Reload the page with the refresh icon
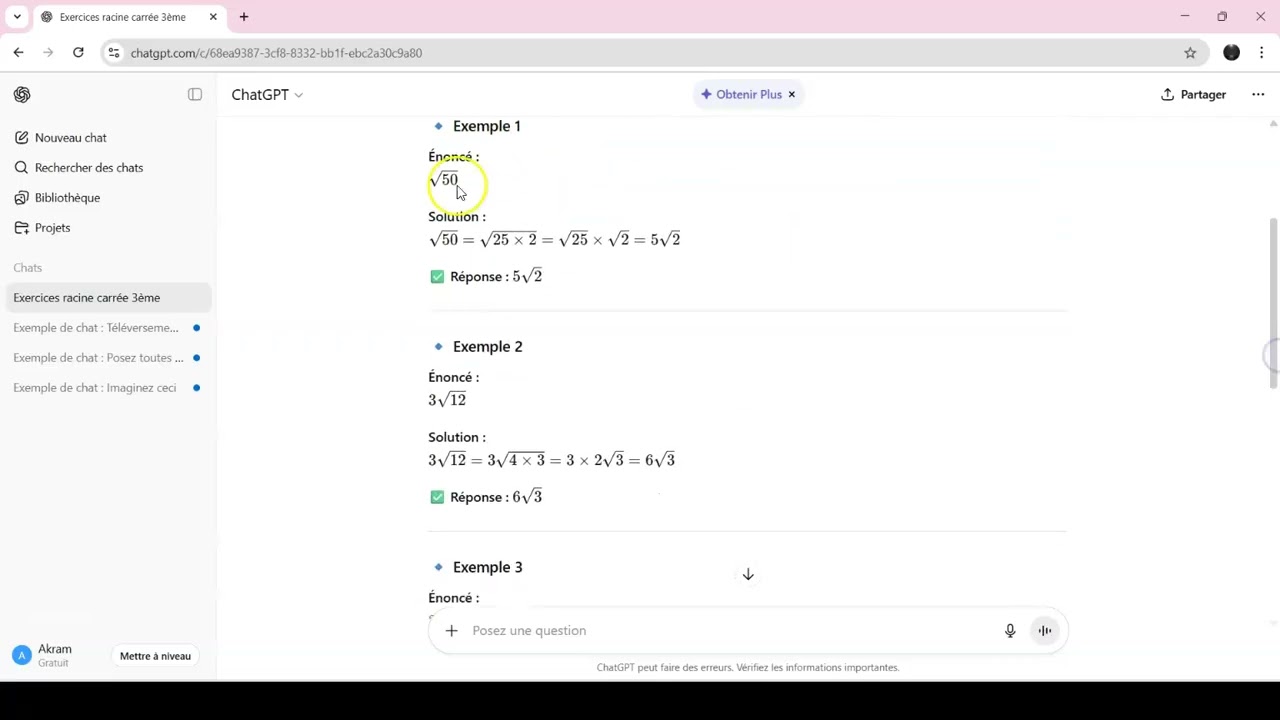The width and height of the screenshot is (1280, 720). 78,53
